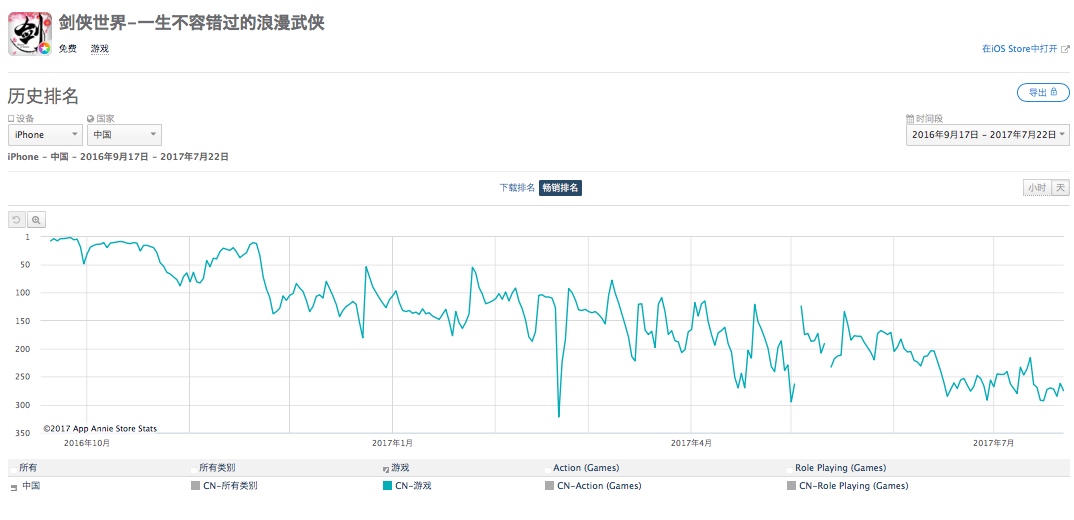Click the device icon beside 设备 label
The height and width of the screenshot is (520, 1074).
pos(11,118)
